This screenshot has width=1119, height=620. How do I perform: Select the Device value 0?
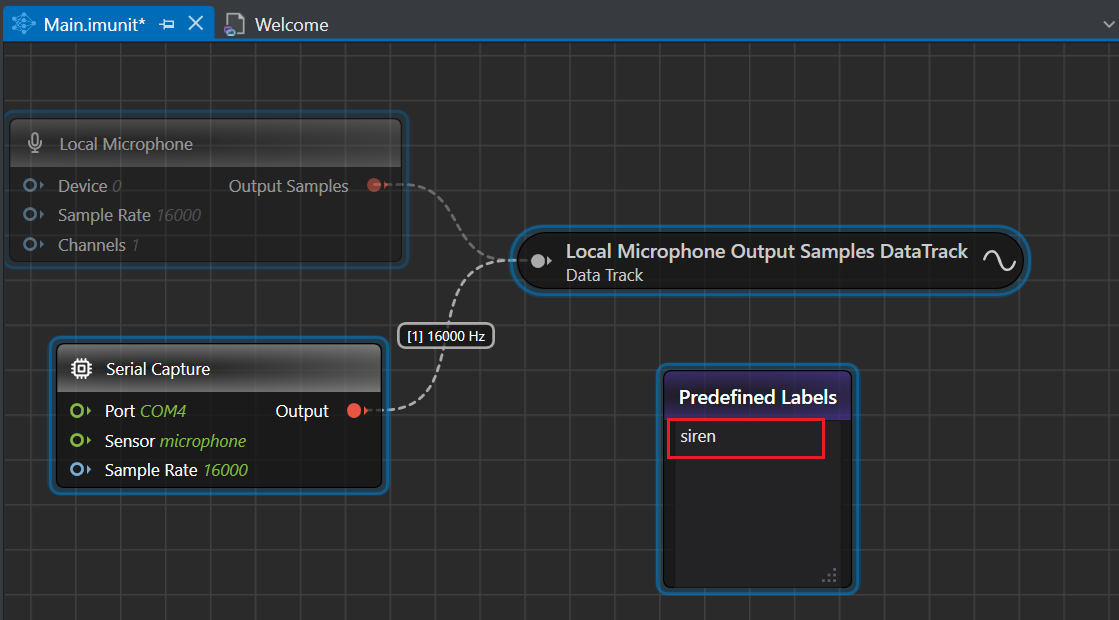117,186
